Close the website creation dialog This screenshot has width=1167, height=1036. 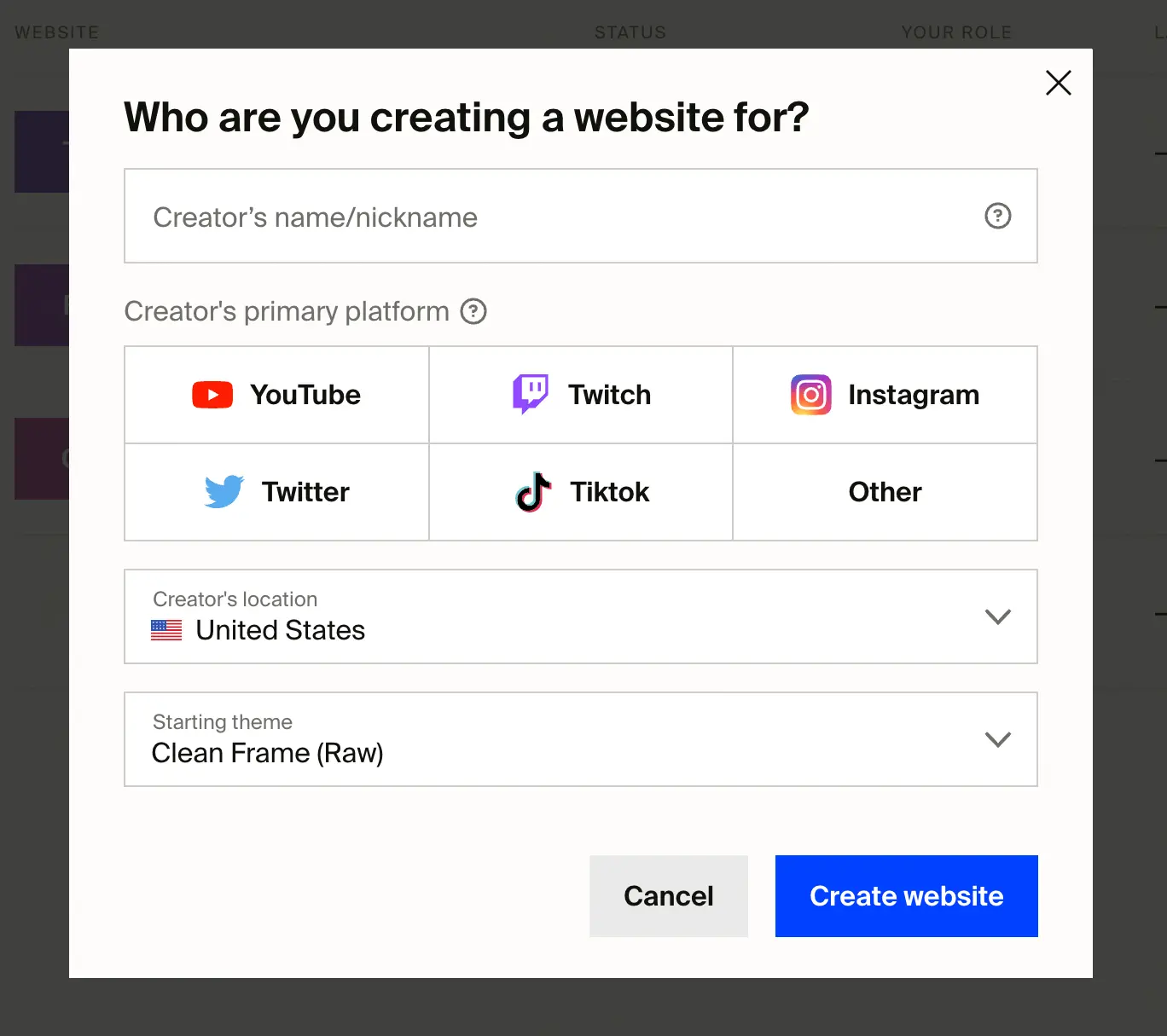click(x=1058, y=83)
